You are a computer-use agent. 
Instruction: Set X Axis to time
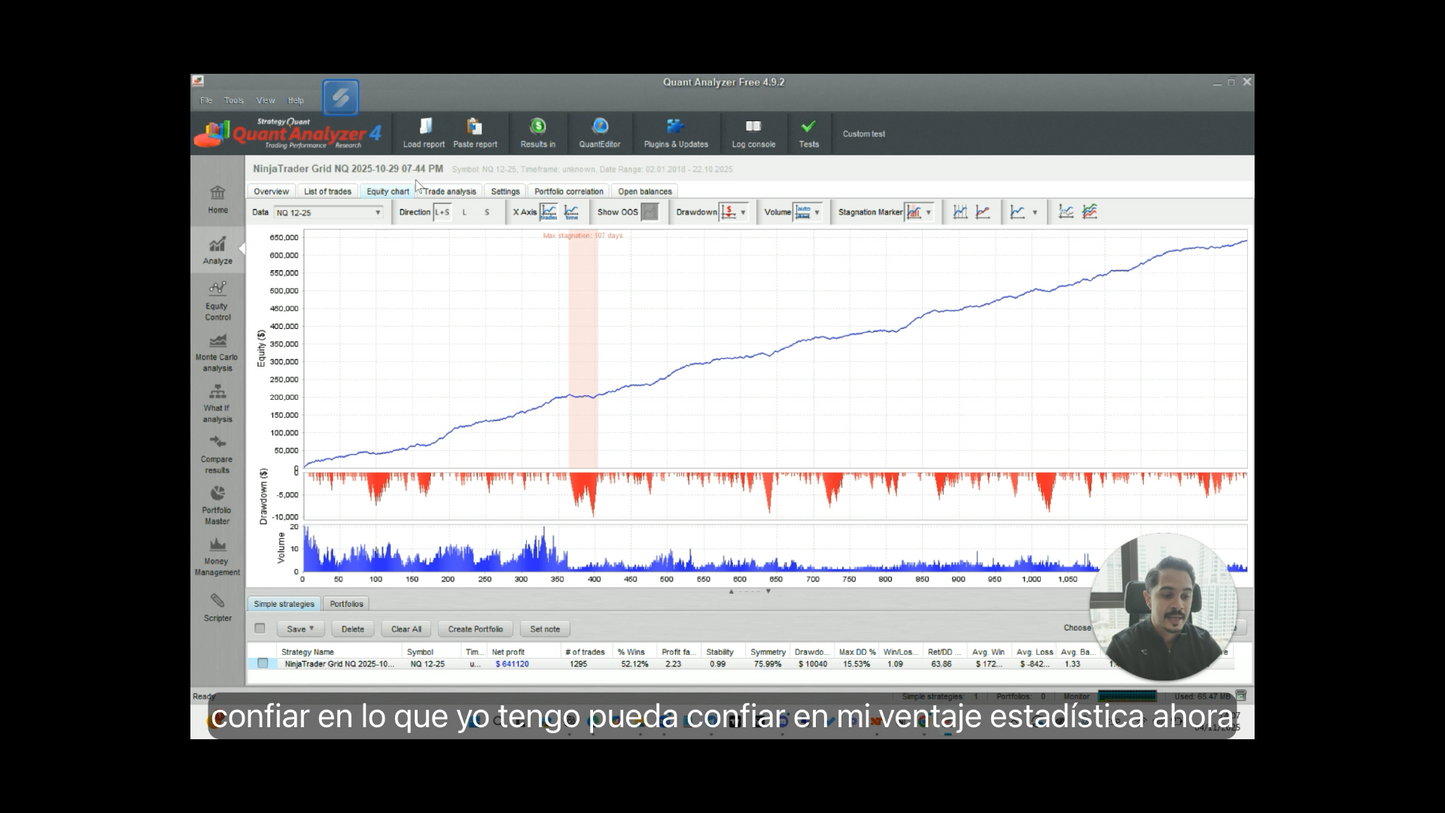tap(572, 212)
